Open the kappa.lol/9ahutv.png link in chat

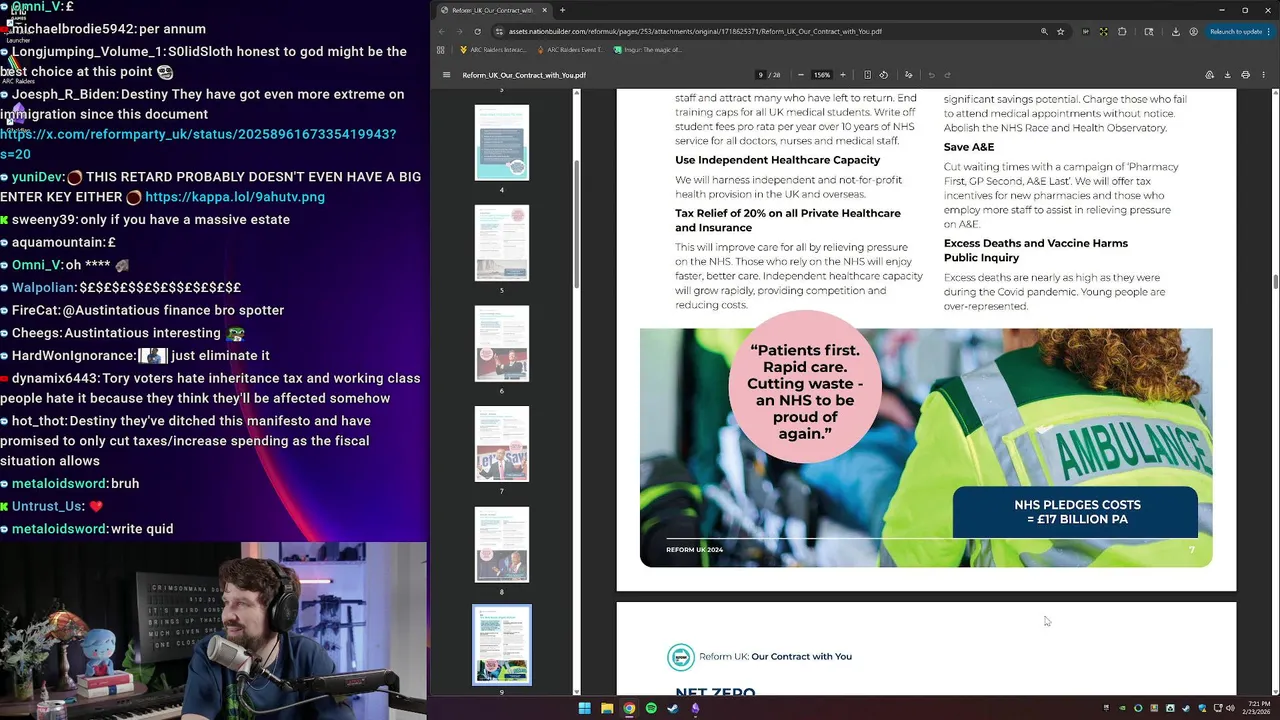(x=235, y=197)
